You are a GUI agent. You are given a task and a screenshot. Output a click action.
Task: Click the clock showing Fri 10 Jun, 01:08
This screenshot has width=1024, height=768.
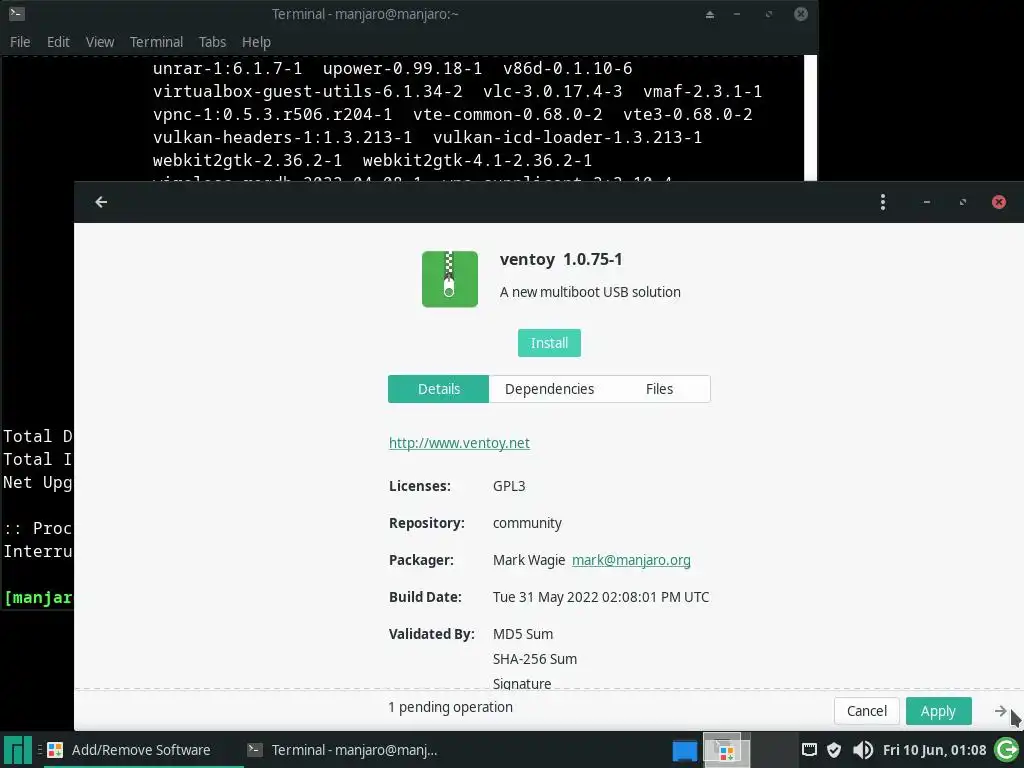coord(934,750)
